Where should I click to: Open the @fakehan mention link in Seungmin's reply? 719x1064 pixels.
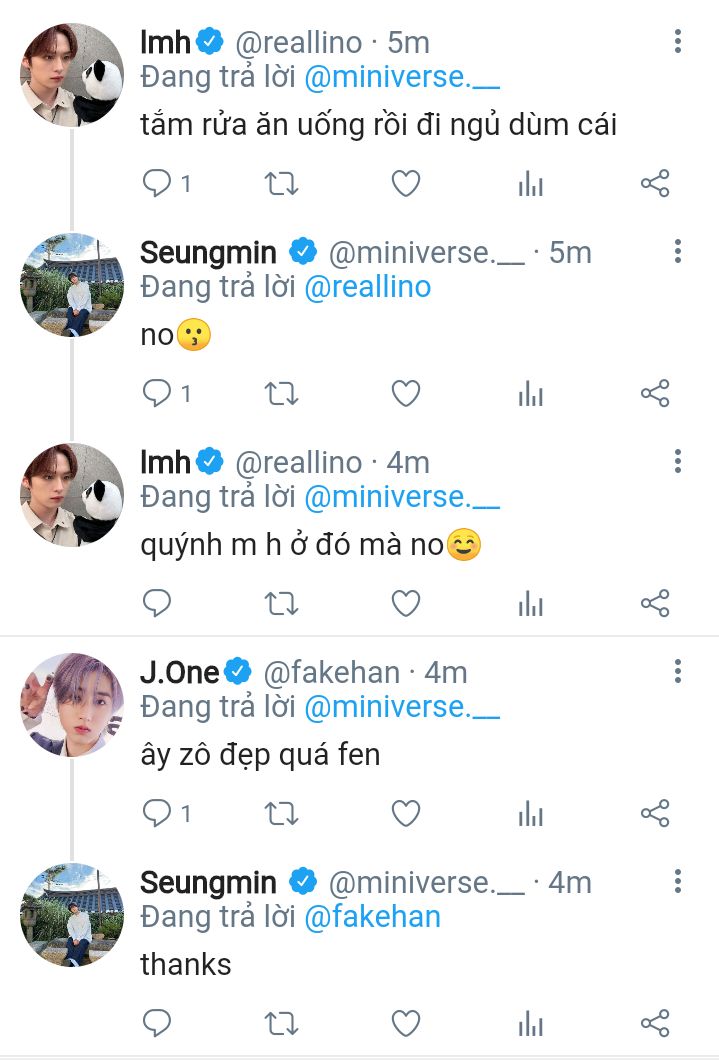point(371,917)
